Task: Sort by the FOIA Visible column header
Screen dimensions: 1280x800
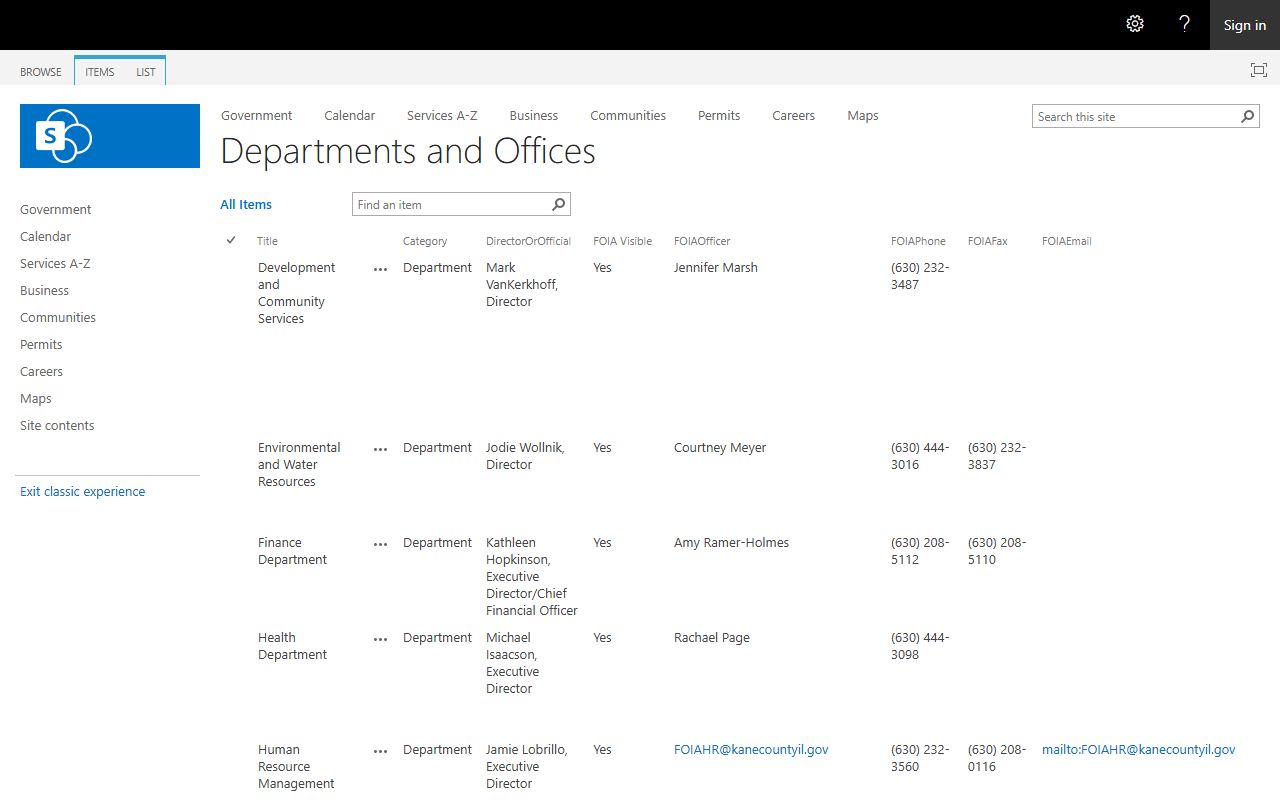Action: coord(622,241)
